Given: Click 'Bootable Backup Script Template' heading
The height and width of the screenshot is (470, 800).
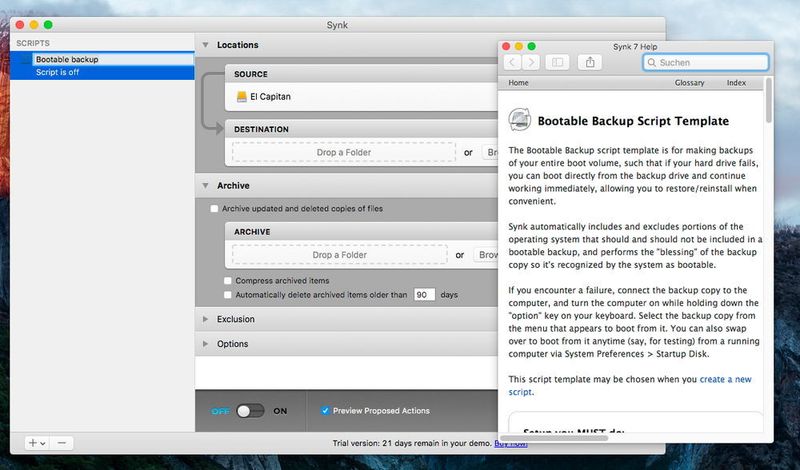Looking at the screenshot, I should [x=633, y=121].
